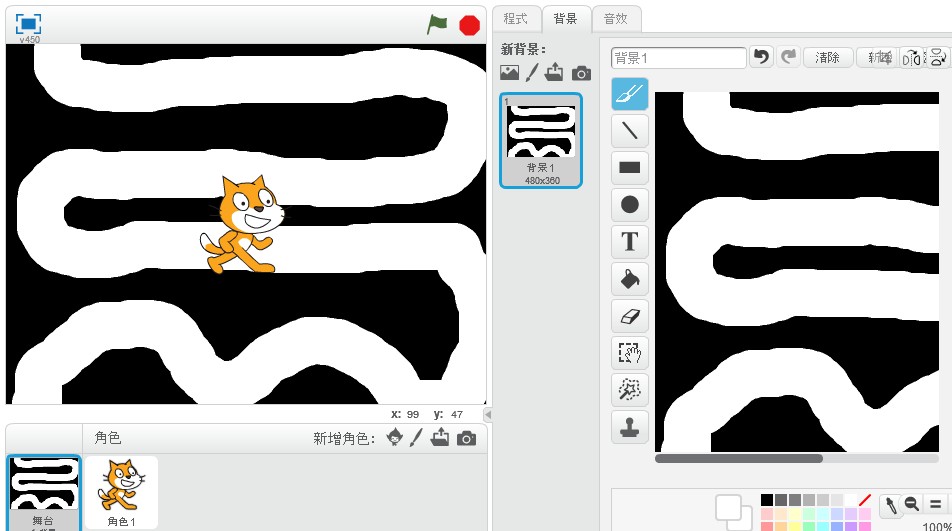
Task: Flip the backdrop up-down
Action: tap(937, 58)
